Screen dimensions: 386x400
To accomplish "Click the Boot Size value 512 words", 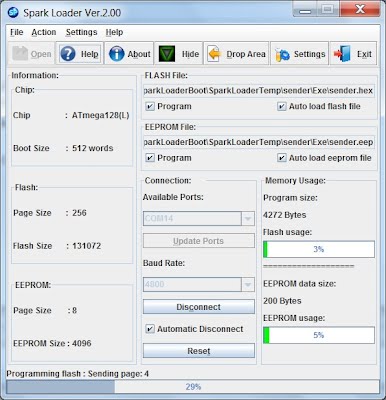I will [93, 148].
